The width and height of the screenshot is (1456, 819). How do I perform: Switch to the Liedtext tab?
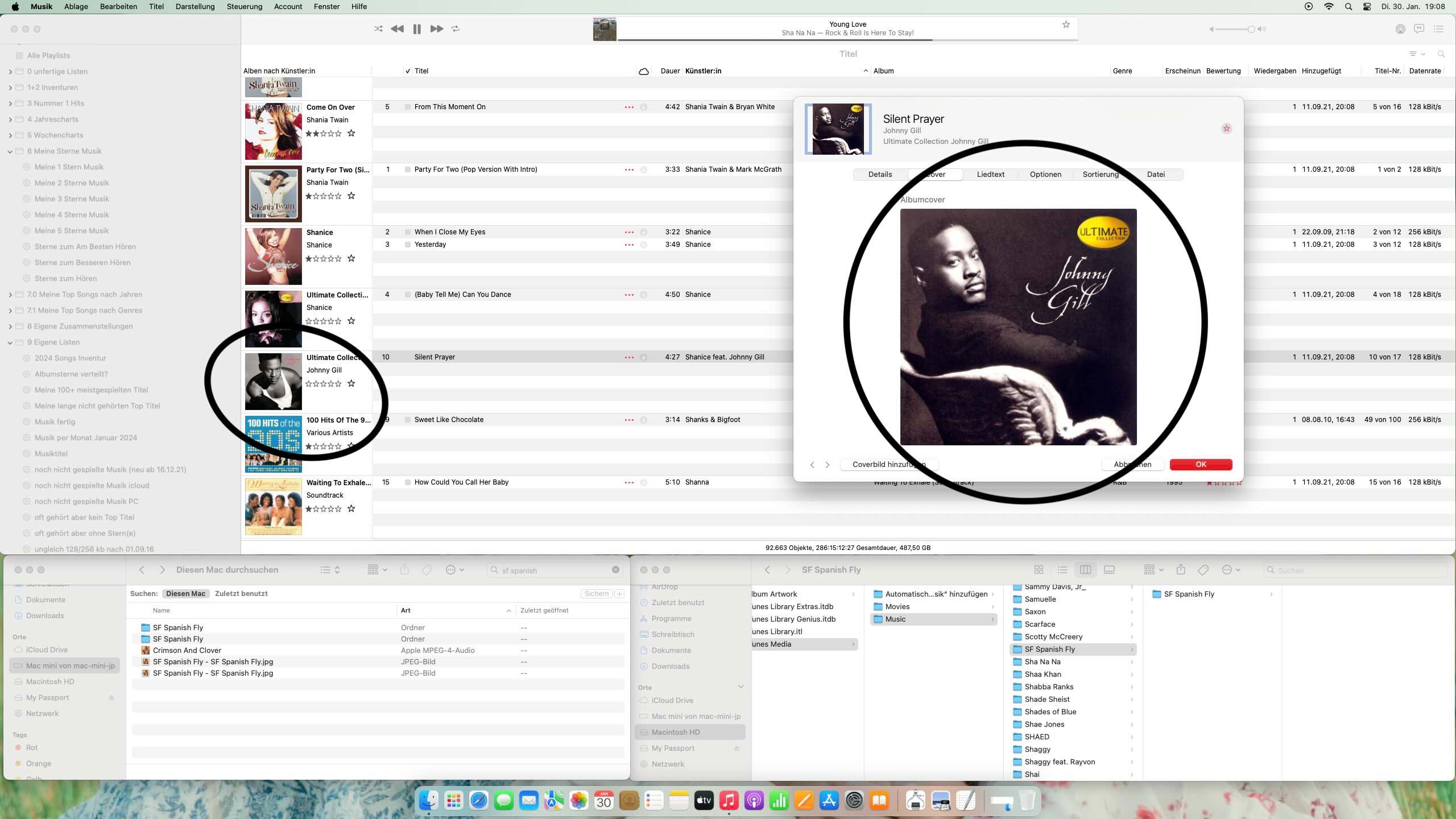990,175
